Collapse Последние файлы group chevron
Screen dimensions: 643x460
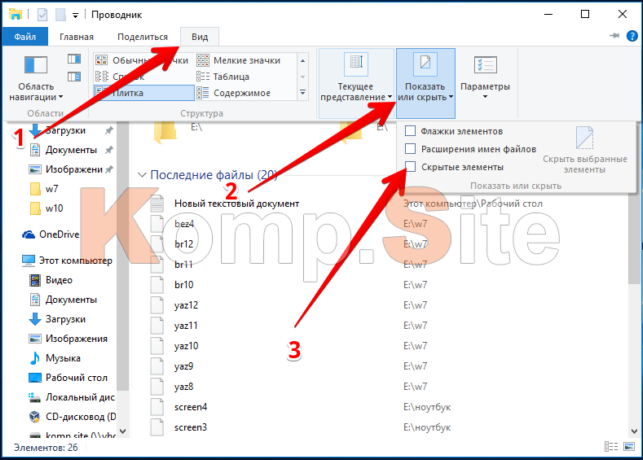click(142, 175)
